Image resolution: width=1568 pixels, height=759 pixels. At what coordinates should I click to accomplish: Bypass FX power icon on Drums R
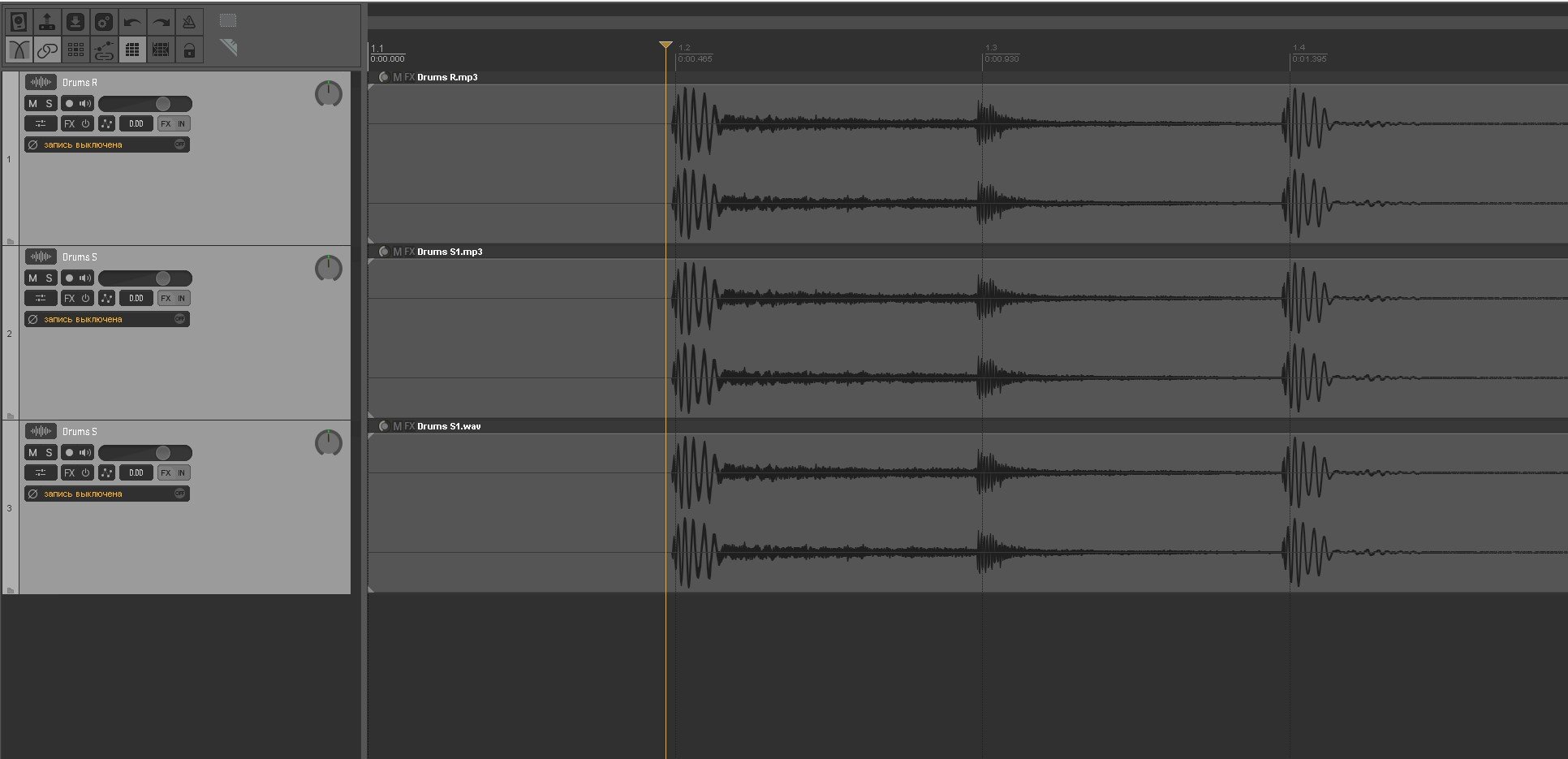(86, 123)
